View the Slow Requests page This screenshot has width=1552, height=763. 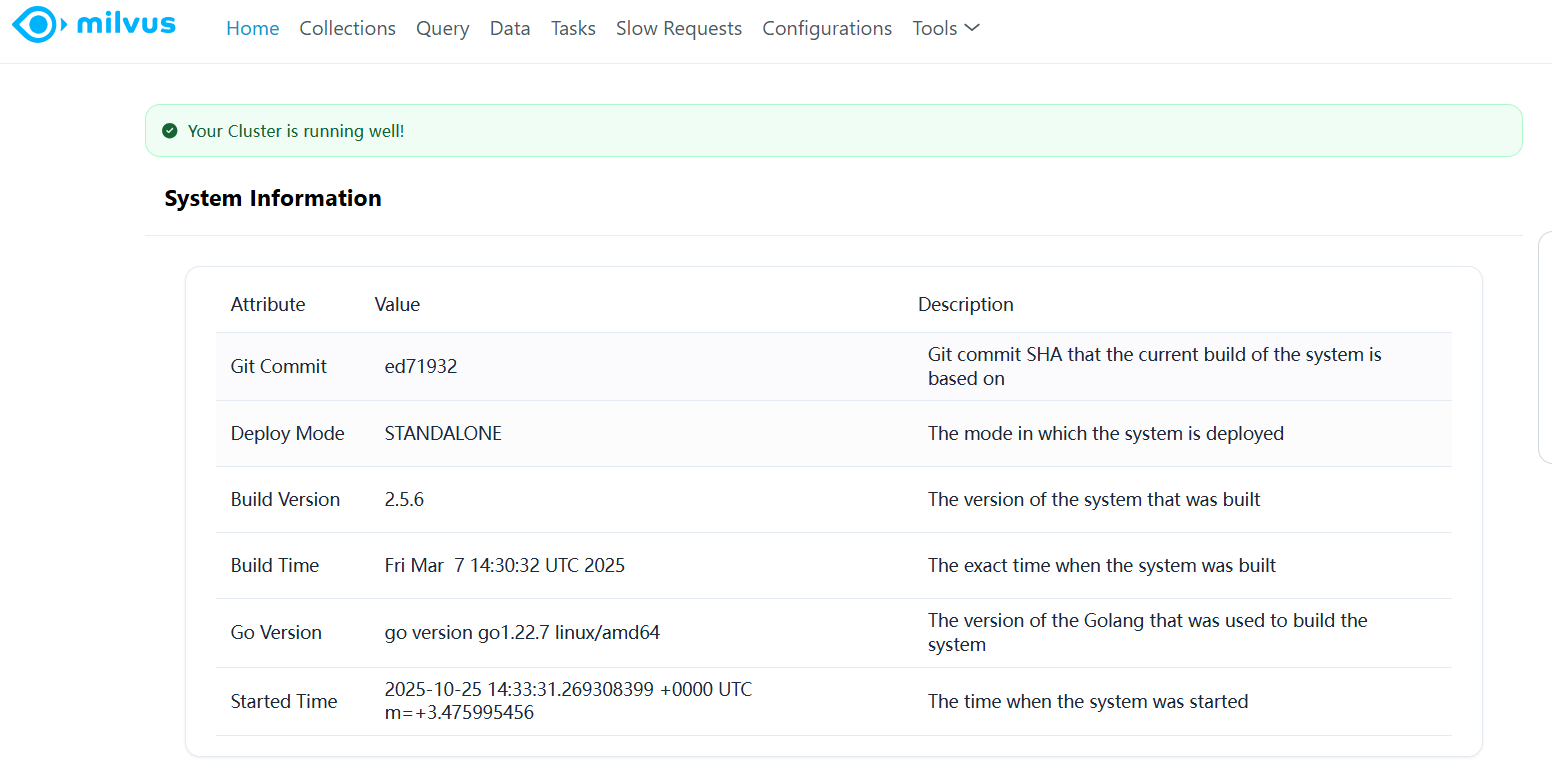click(x=679, y=28)
